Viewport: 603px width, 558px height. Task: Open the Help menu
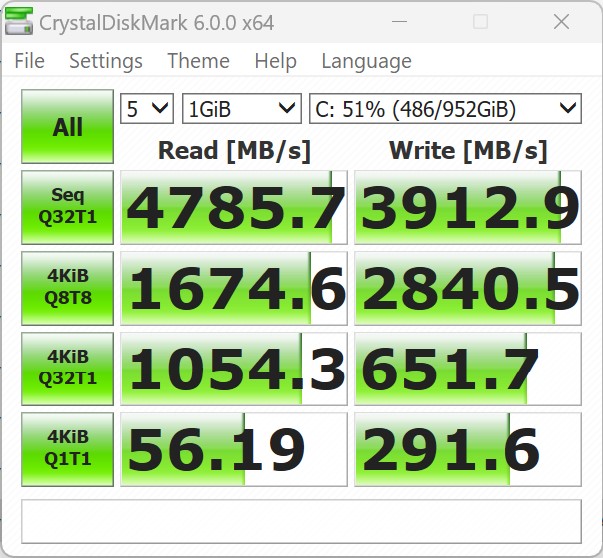275,61
